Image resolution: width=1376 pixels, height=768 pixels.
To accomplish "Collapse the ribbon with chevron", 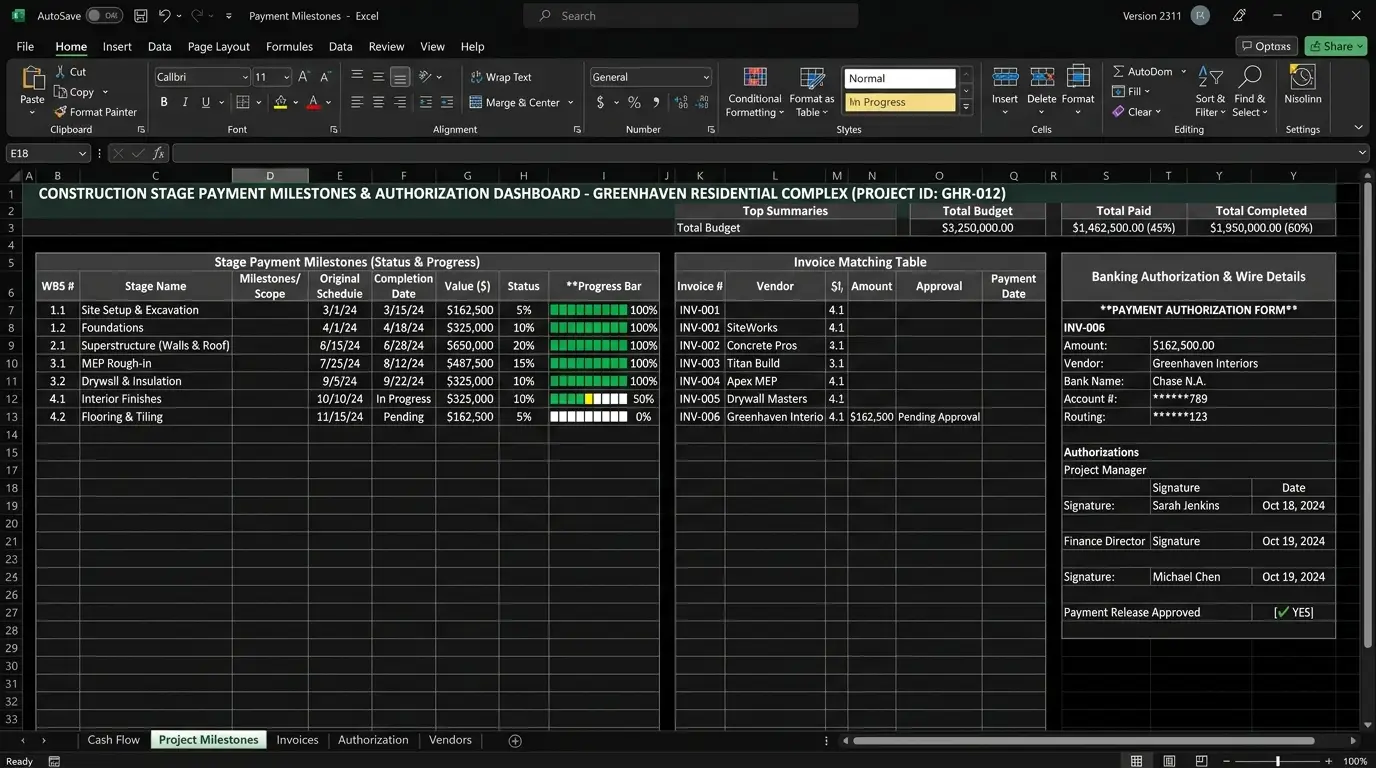I will pos(1358,128).
